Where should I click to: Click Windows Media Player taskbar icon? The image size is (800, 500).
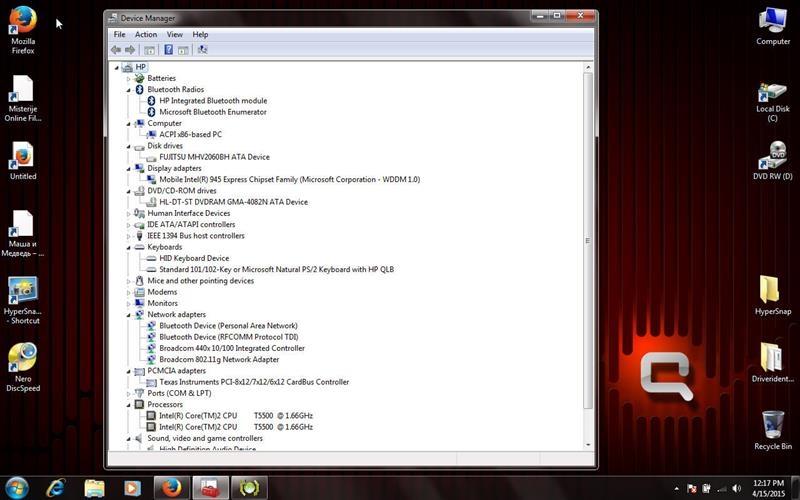[x=132, y=488]
